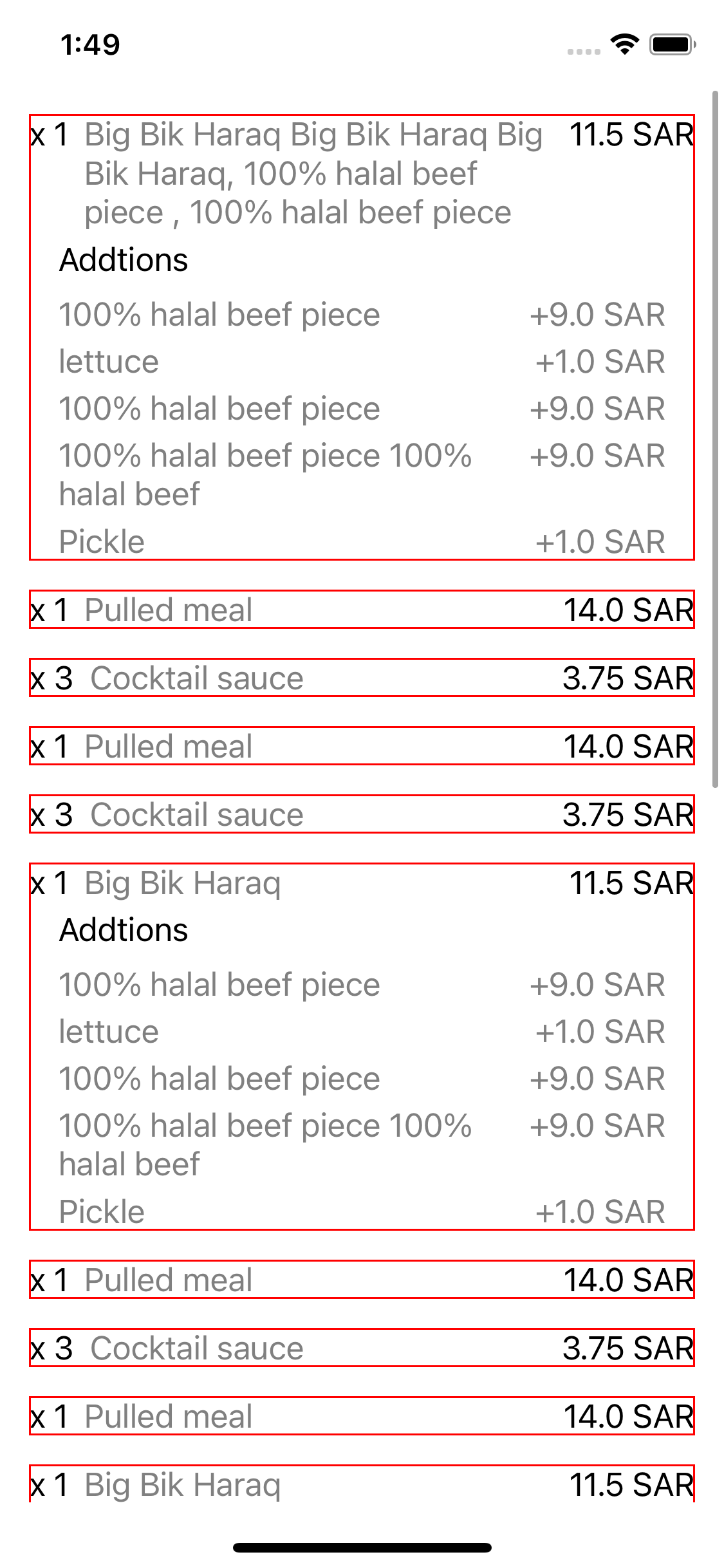
Task: Tap the 11.5 SAR price of first item
Action: coord(631,135)
